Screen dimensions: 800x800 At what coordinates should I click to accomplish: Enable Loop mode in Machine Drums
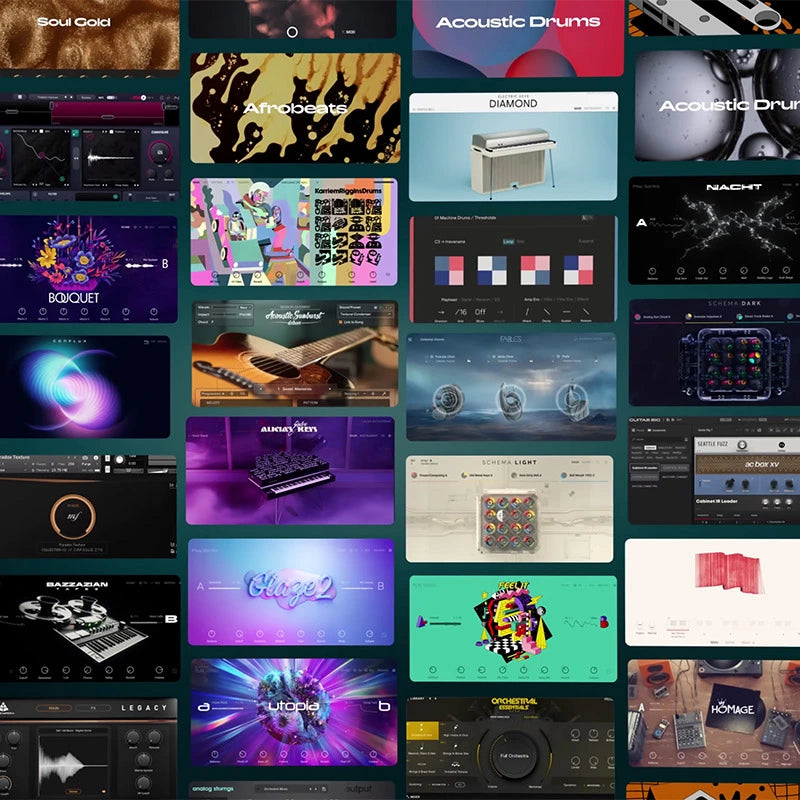(x=509, y=242)
